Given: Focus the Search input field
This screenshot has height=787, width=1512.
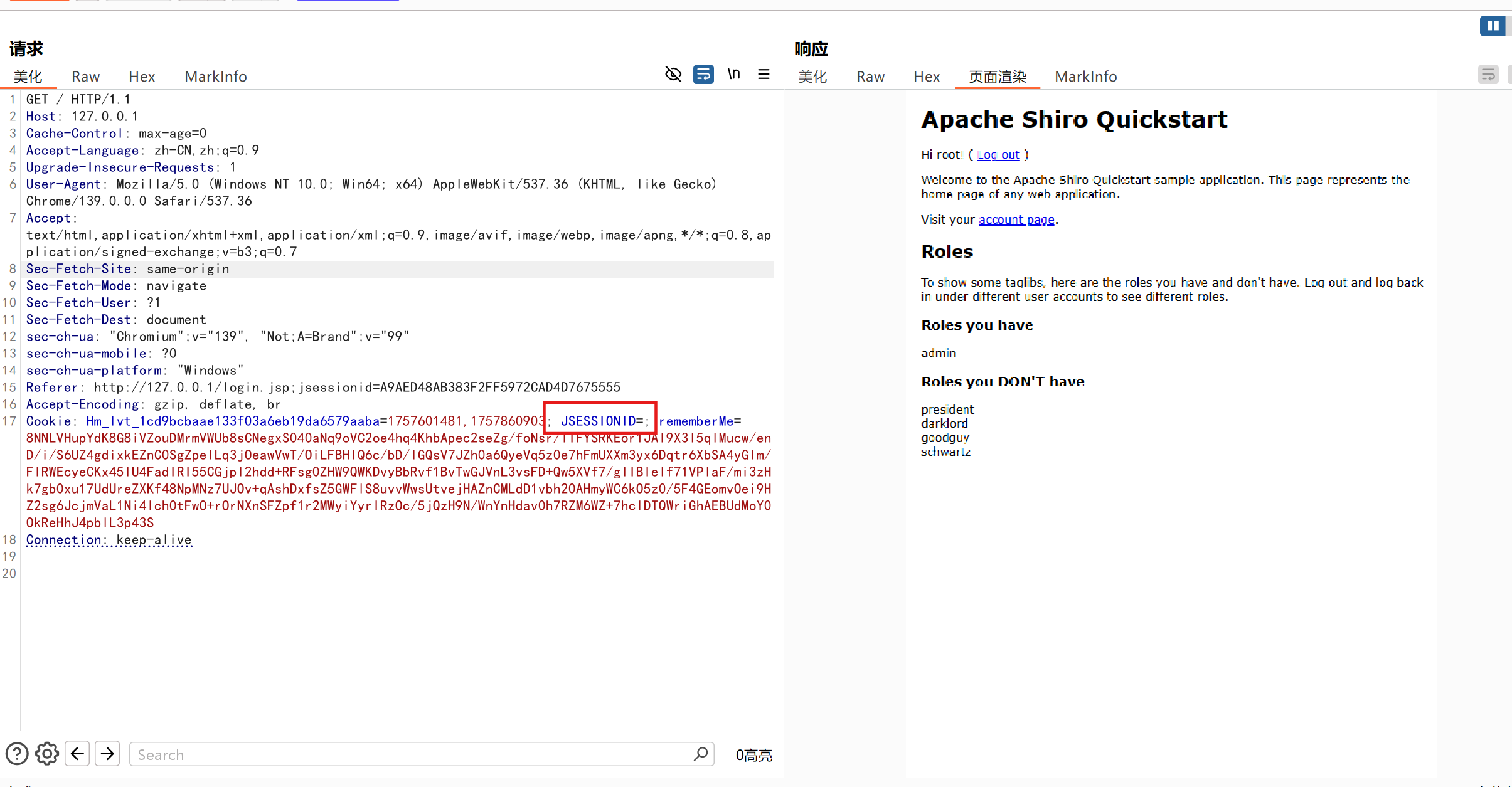Looking at the screenshot, I should click(408, 754).
